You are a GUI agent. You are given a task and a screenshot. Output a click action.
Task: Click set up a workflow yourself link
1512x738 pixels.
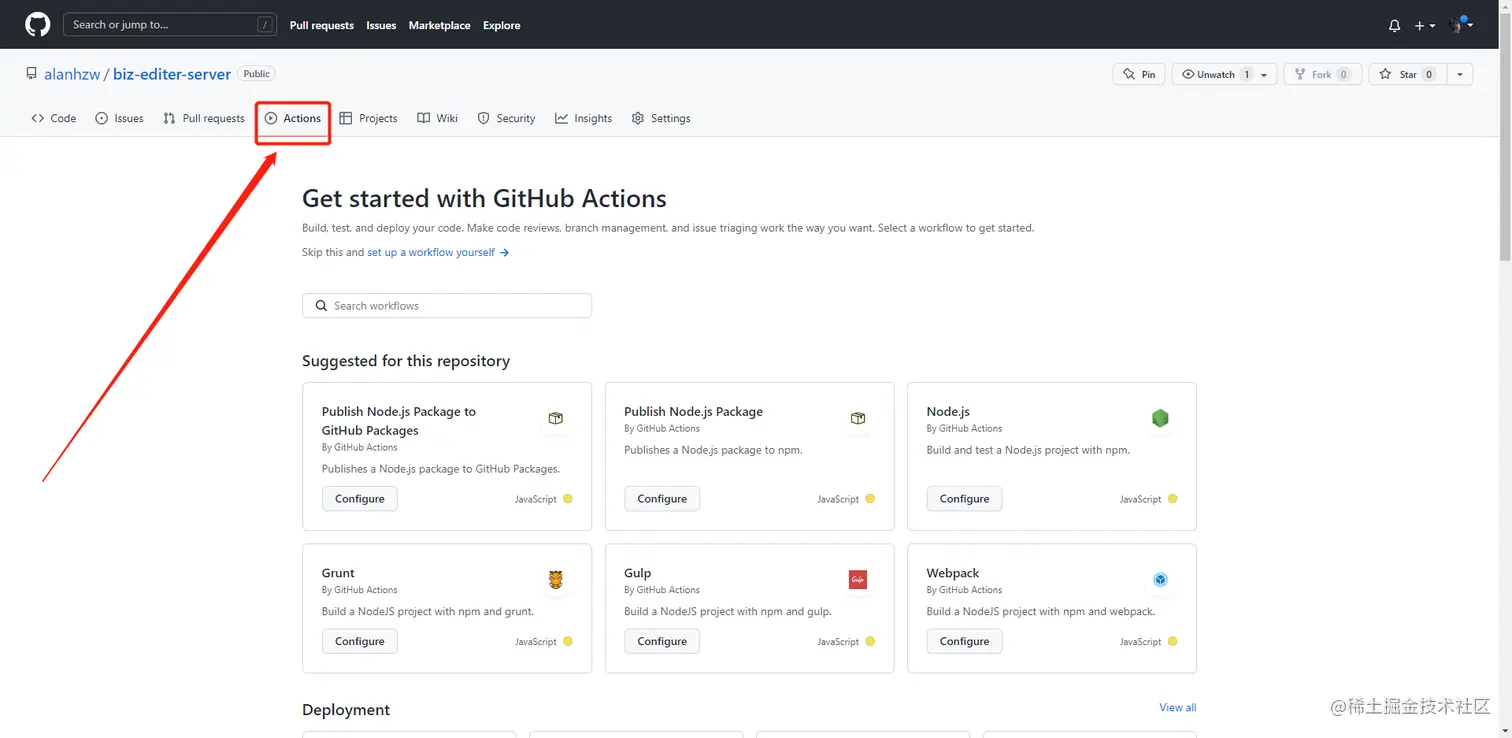(438, 253)
